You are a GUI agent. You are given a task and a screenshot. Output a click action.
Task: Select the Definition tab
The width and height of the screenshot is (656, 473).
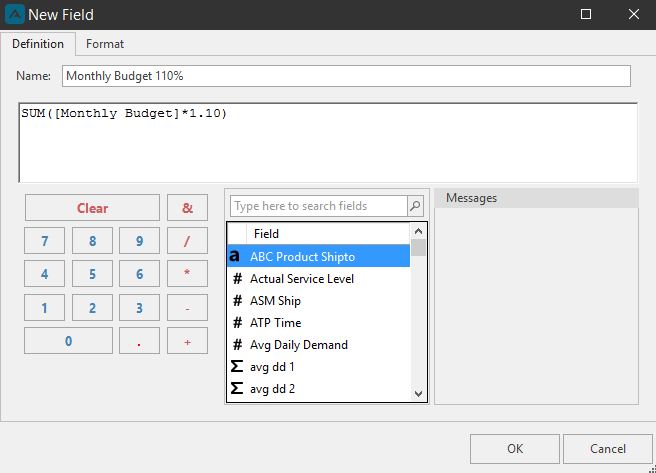pyautogui.click(x=38, y=44)
